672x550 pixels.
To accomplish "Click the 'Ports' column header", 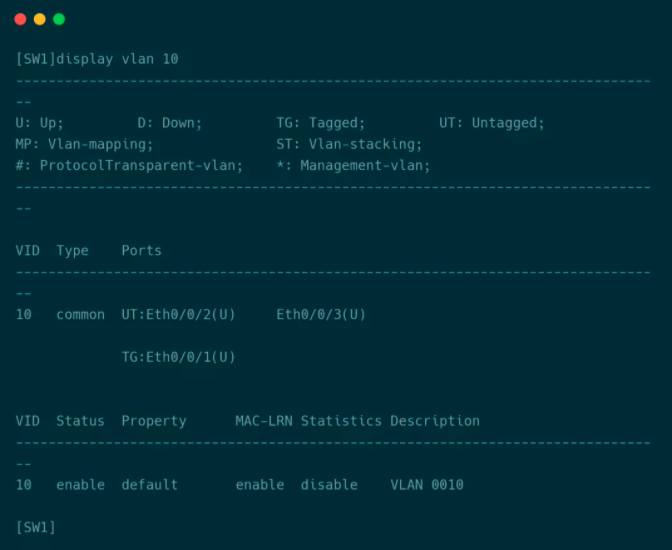I will click(x=141, y=250).
